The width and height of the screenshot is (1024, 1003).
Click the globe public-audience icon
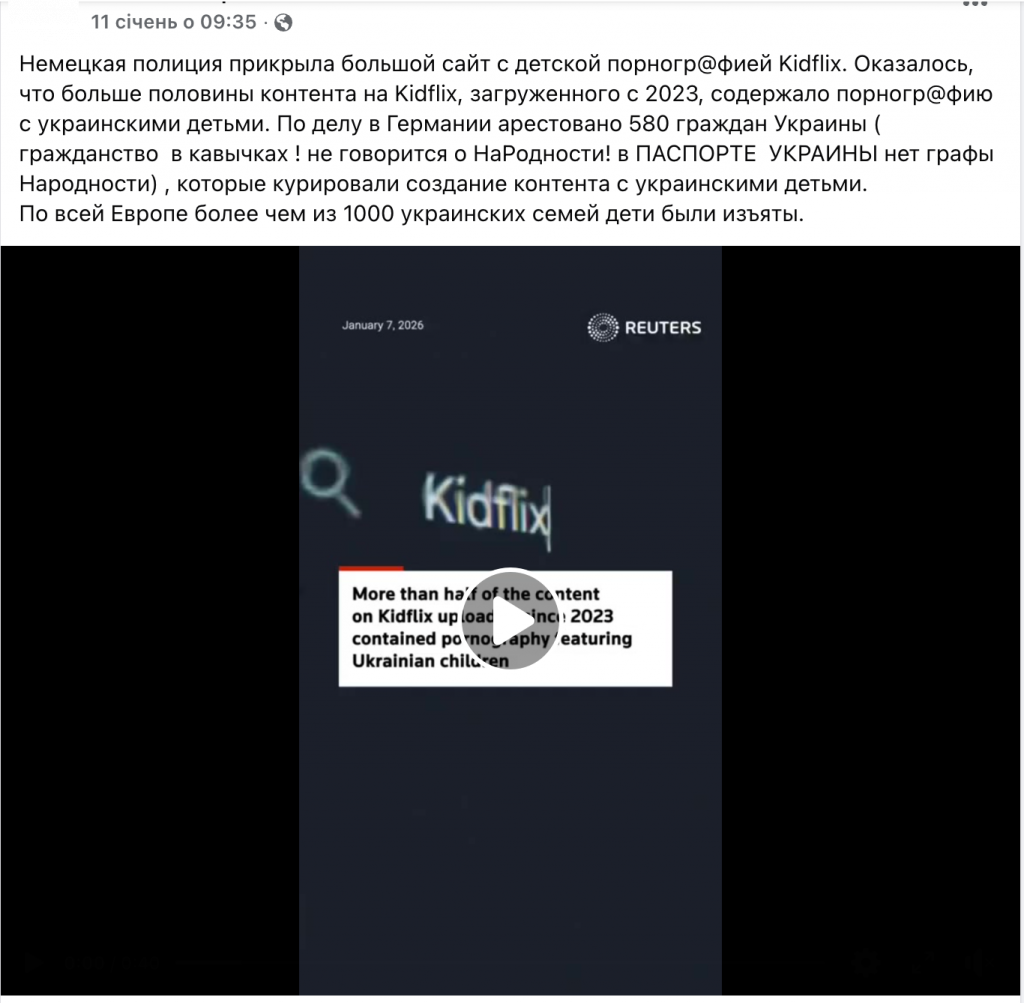[283, 23]
